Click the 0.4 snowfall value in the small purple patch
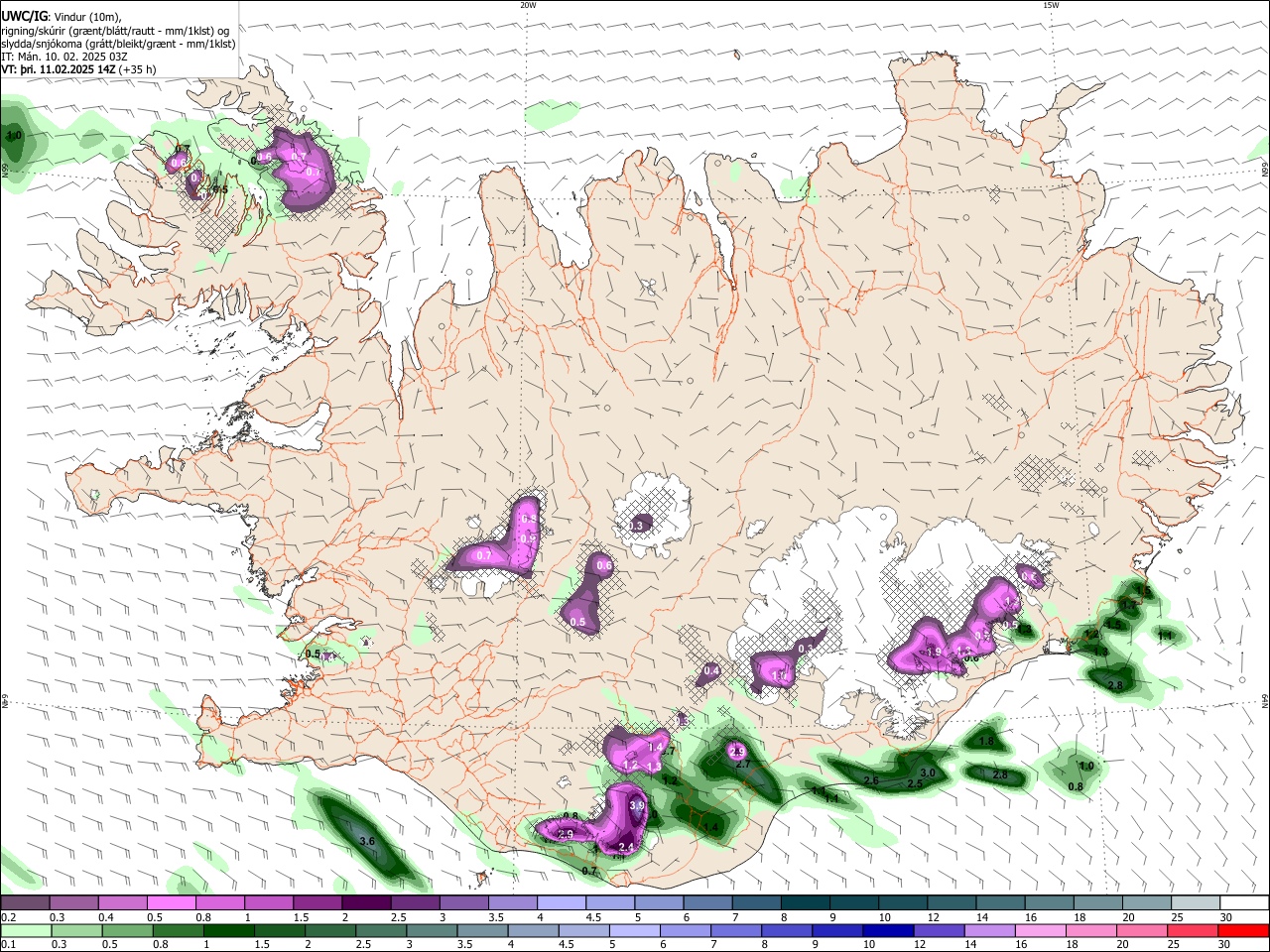Screen dimensions: 1270x952 [x=710, y=671]
